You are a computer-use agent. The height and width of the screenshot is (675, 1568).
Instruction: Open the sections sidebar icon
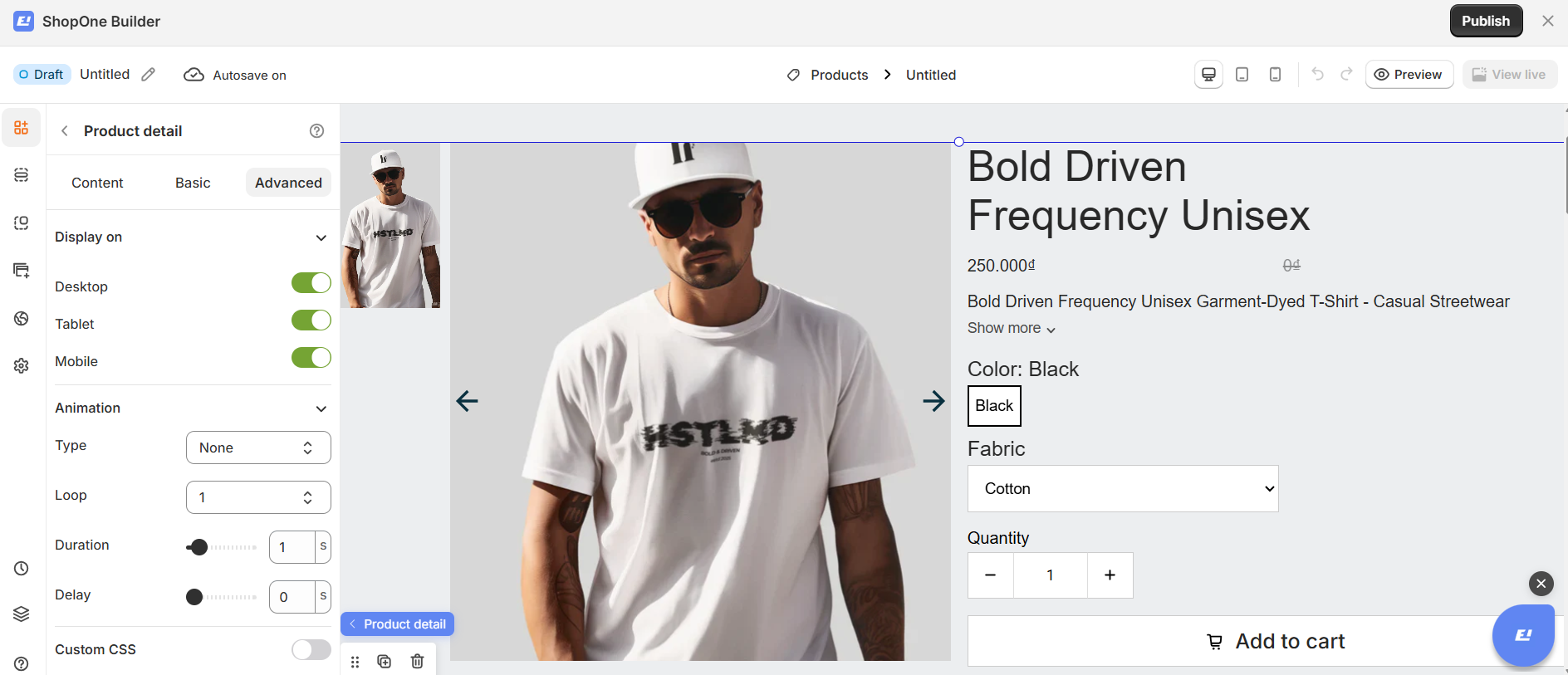point(22,175)
